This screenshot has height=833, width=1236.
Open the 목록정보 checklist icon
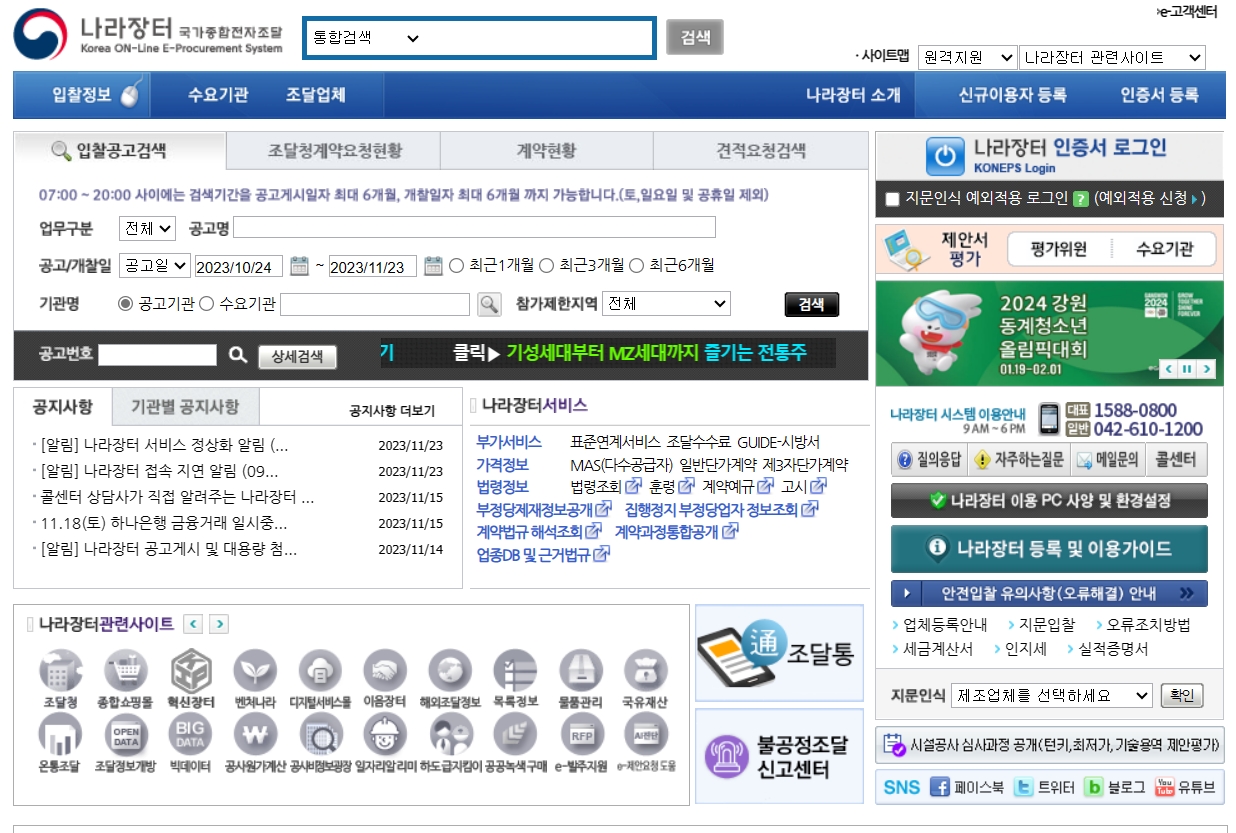pos(515,671)
